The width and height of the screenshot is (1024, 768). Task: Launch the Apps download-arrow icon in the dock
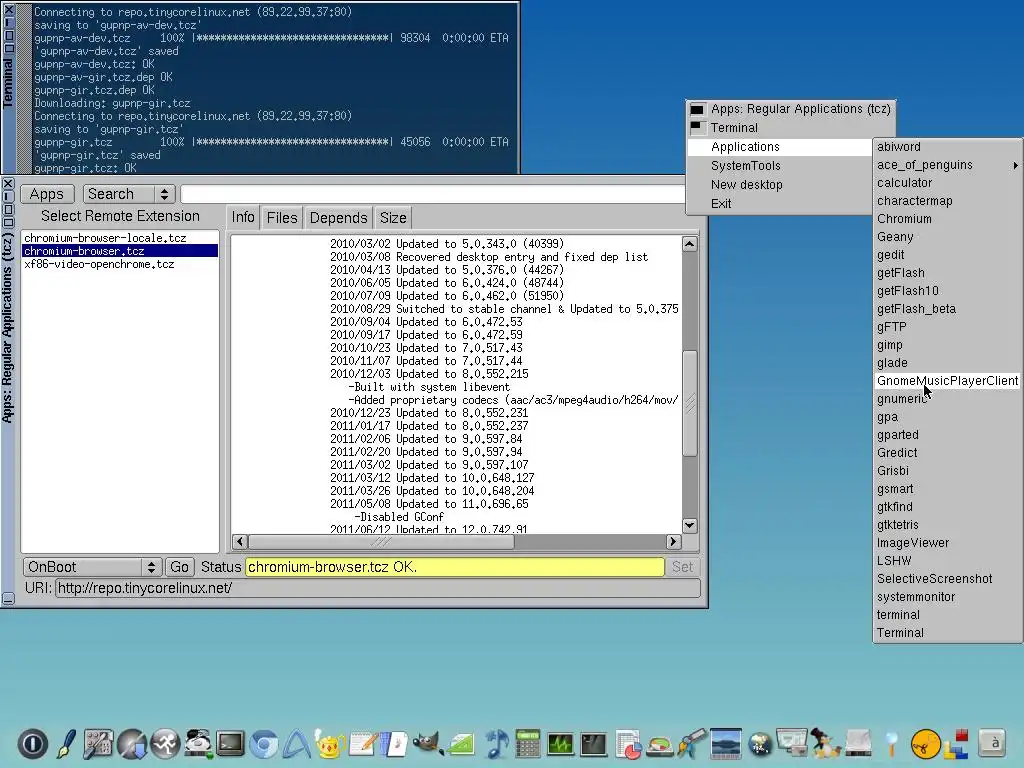132,743
